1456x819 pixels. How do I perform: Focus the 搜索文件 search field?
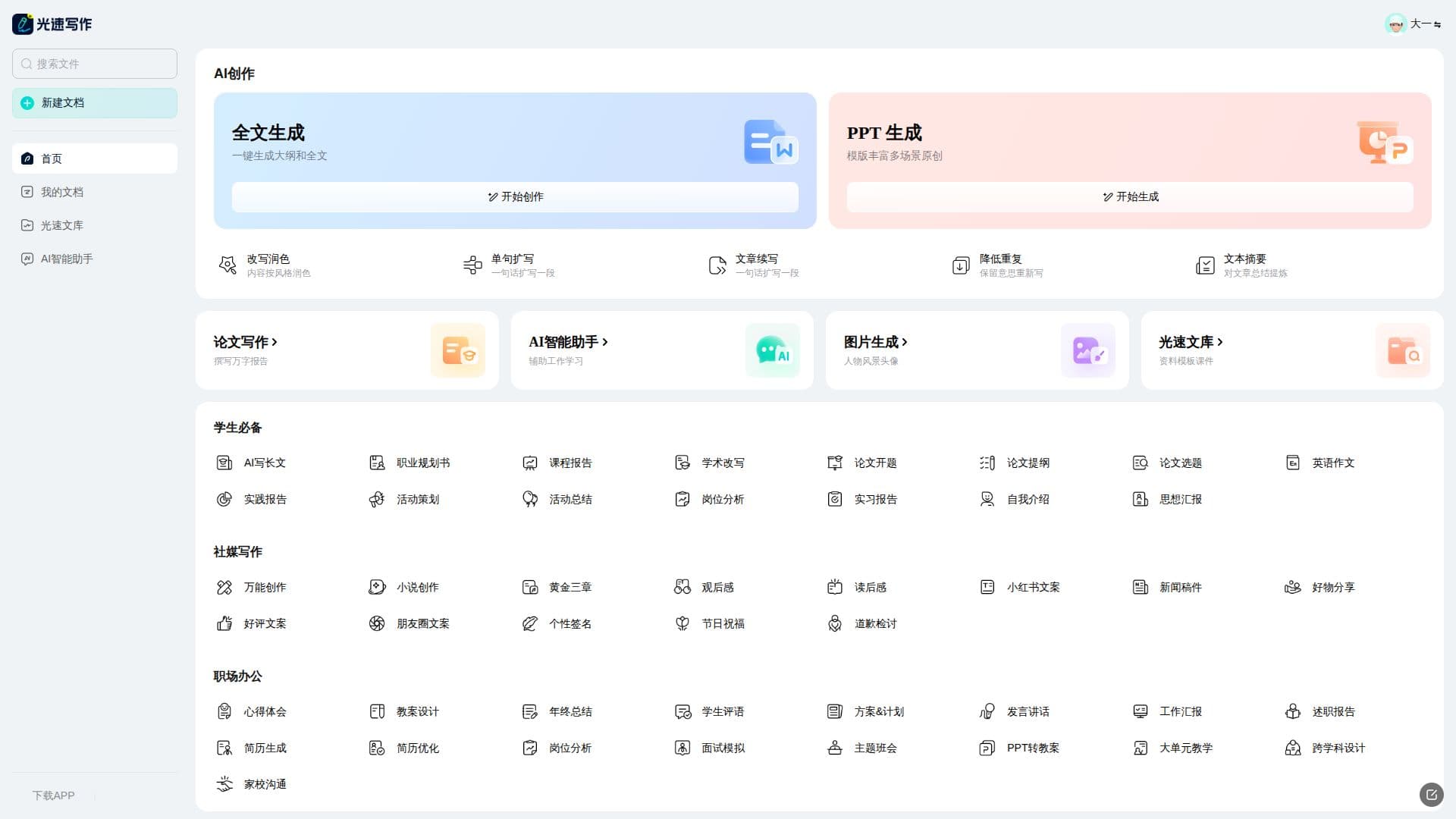tap(95, 64)
